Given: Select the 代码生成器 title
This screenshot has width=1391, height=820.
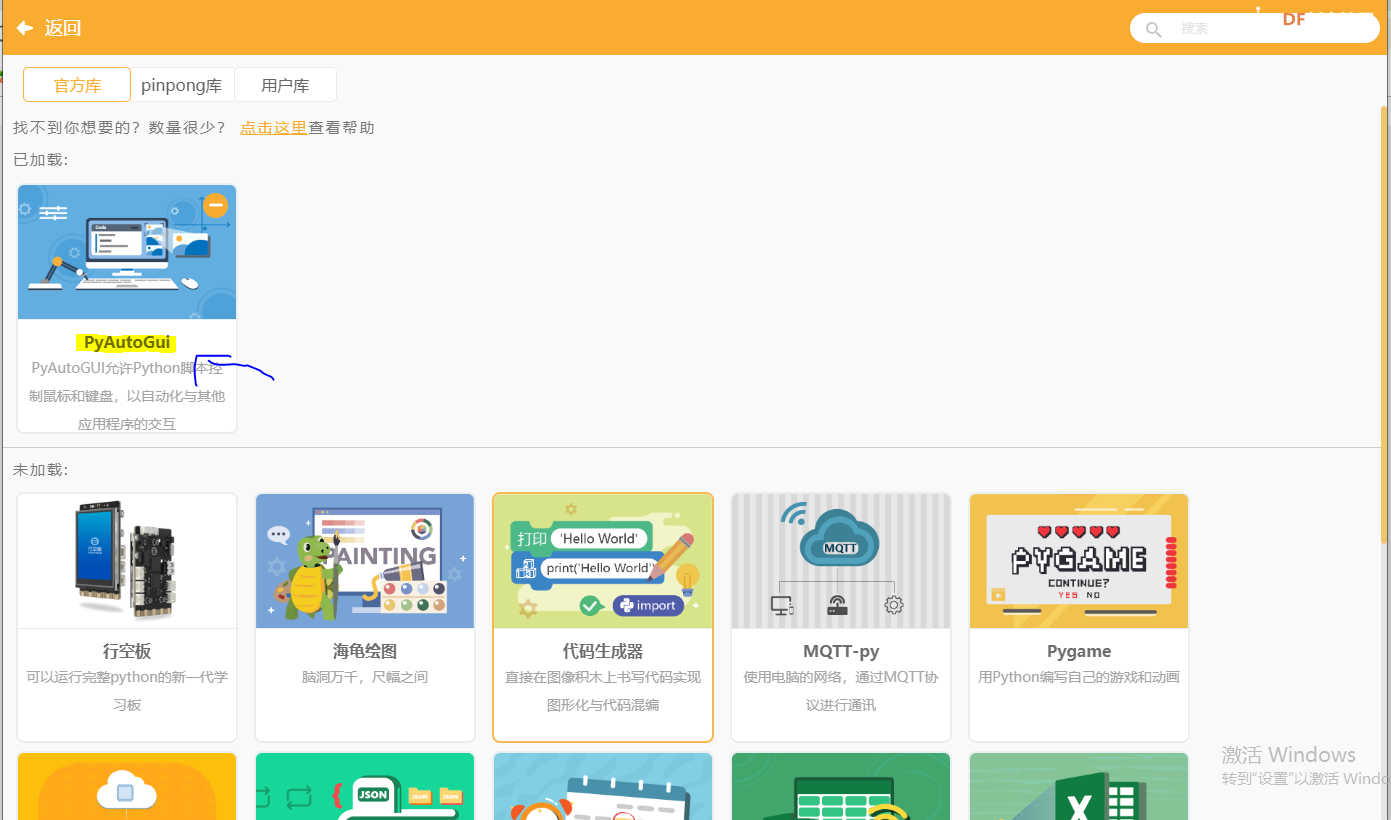Looking at the screenshot, I should coord(603,651).
